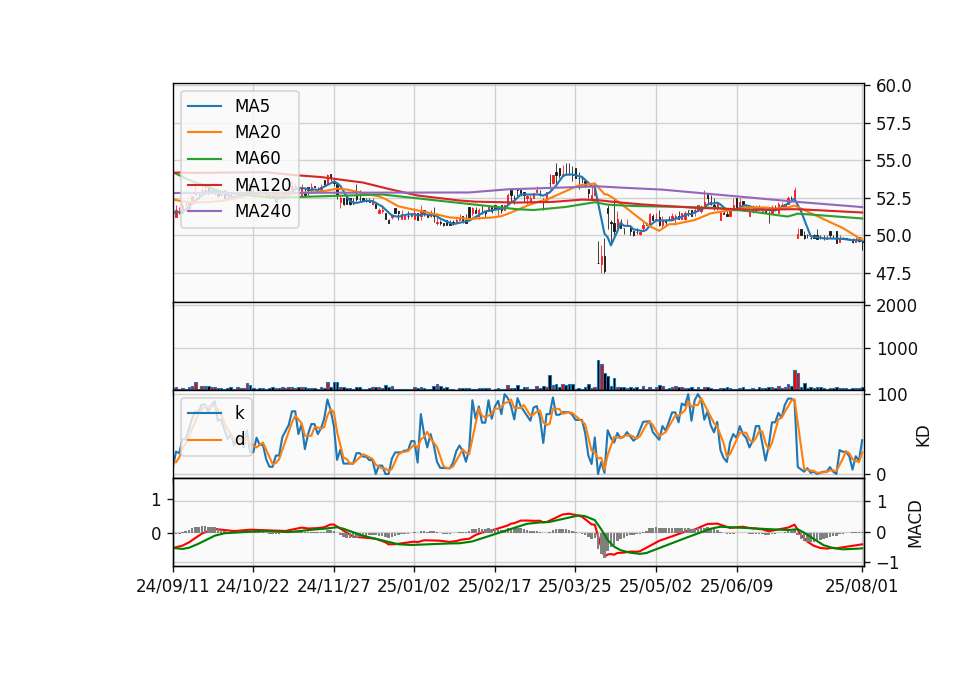Click the 25/05/02 date axis label
This screenshot has height=690, width=960.
pos(656,586)
